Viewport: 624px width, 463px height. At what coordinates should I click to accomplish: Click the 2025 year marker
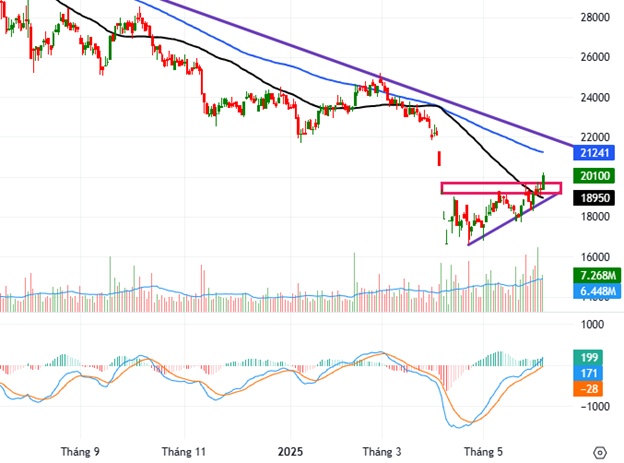[291, 451]
